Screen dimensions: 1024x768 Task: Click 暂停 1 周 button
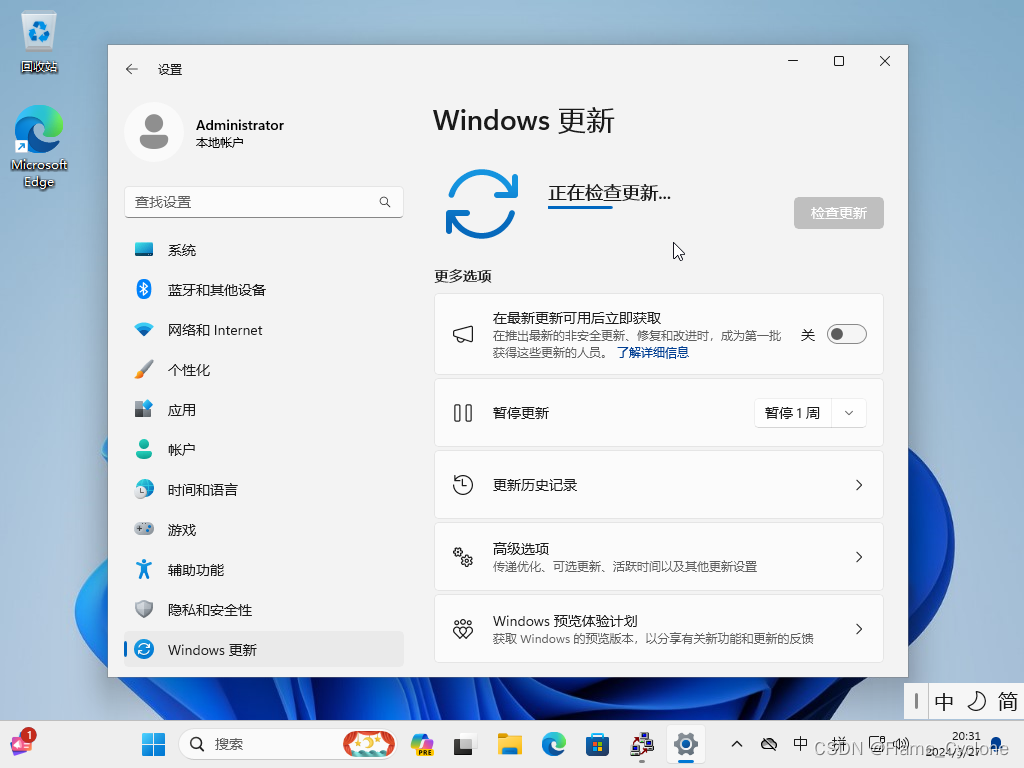pos(792,413)
